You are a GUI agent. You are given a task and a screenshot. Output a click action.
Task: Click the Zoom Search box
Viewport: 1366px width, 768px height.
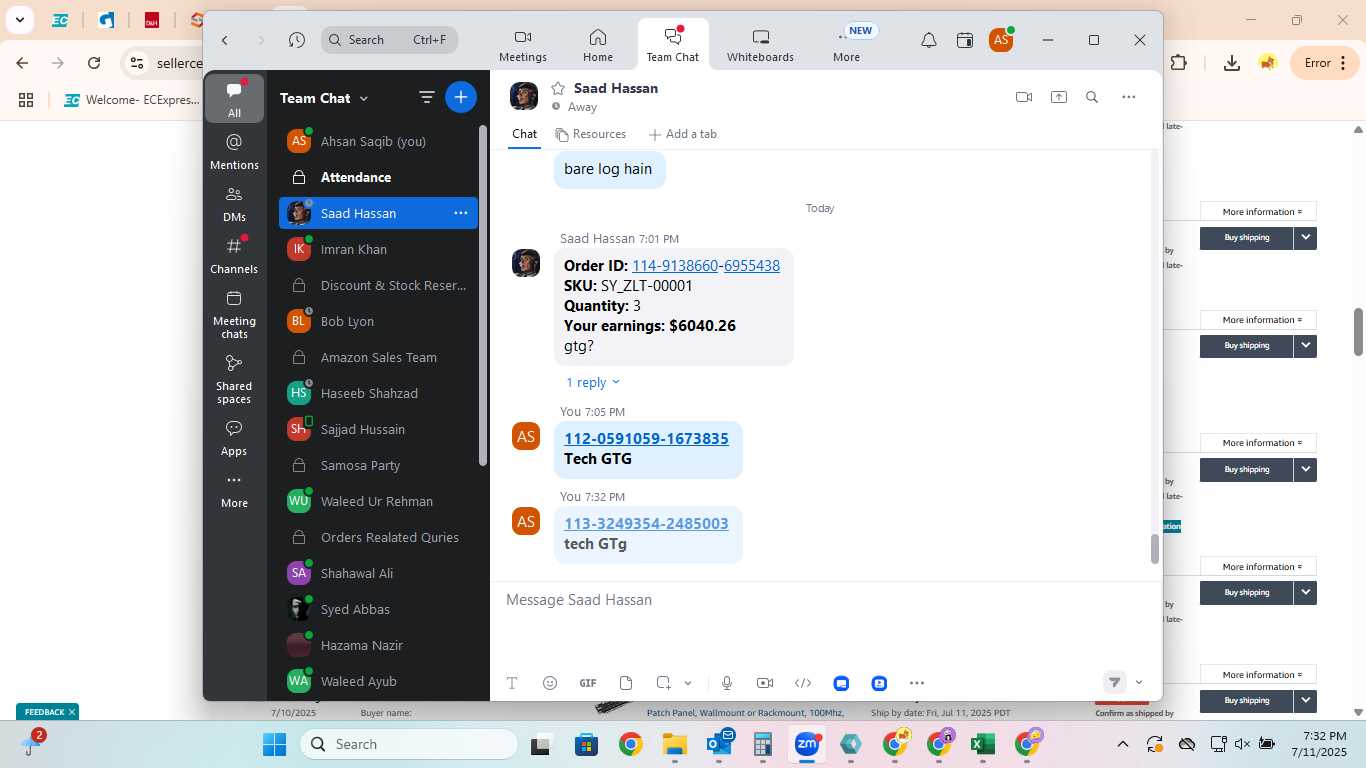pyautogui.click(x=390, y=40)
